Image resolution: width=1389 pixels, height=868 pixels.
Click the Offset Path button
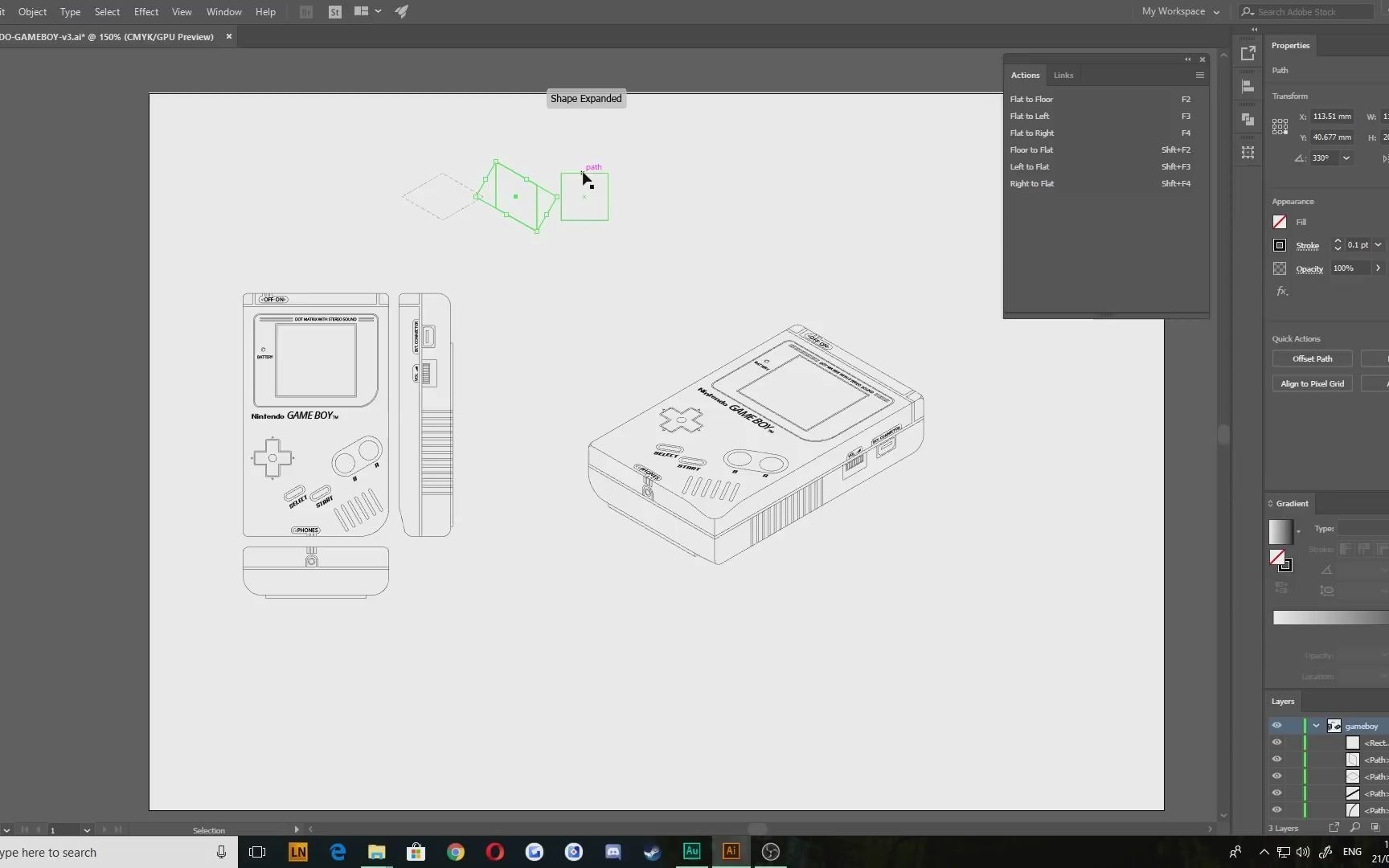[x=1312, y=359]
